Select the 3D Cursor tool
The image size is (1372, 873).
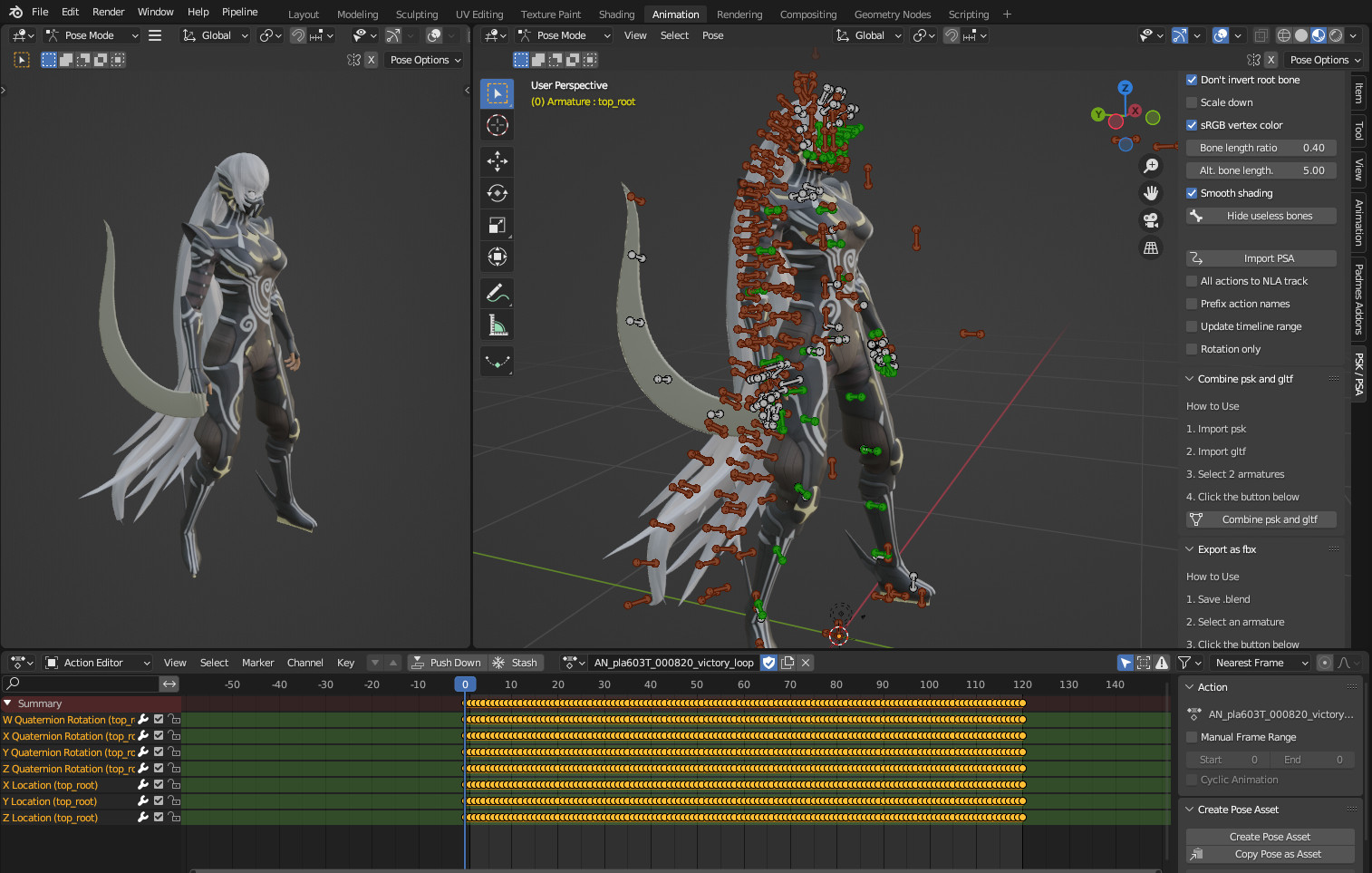[497, 125]
